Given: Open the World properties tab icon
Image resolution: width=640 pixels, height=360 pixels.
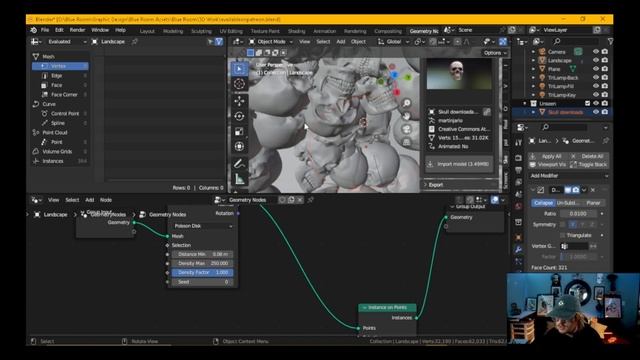Looking at the screenshot, I should (518, 206).
